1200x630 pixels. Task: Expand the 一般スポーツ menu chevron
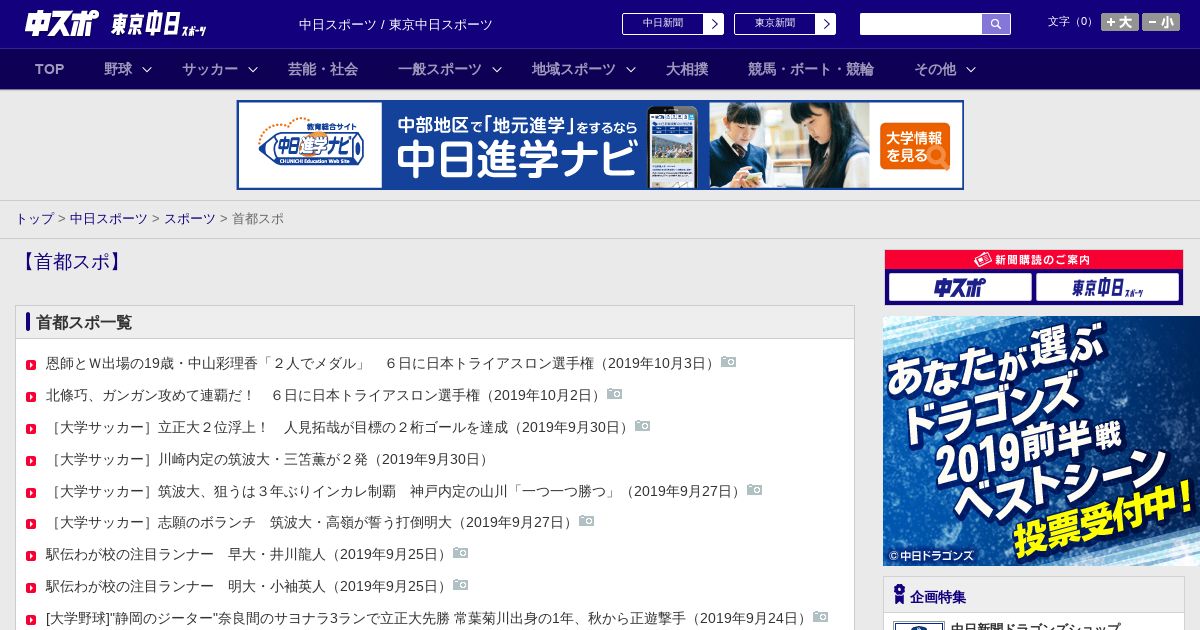click(497, 69)
